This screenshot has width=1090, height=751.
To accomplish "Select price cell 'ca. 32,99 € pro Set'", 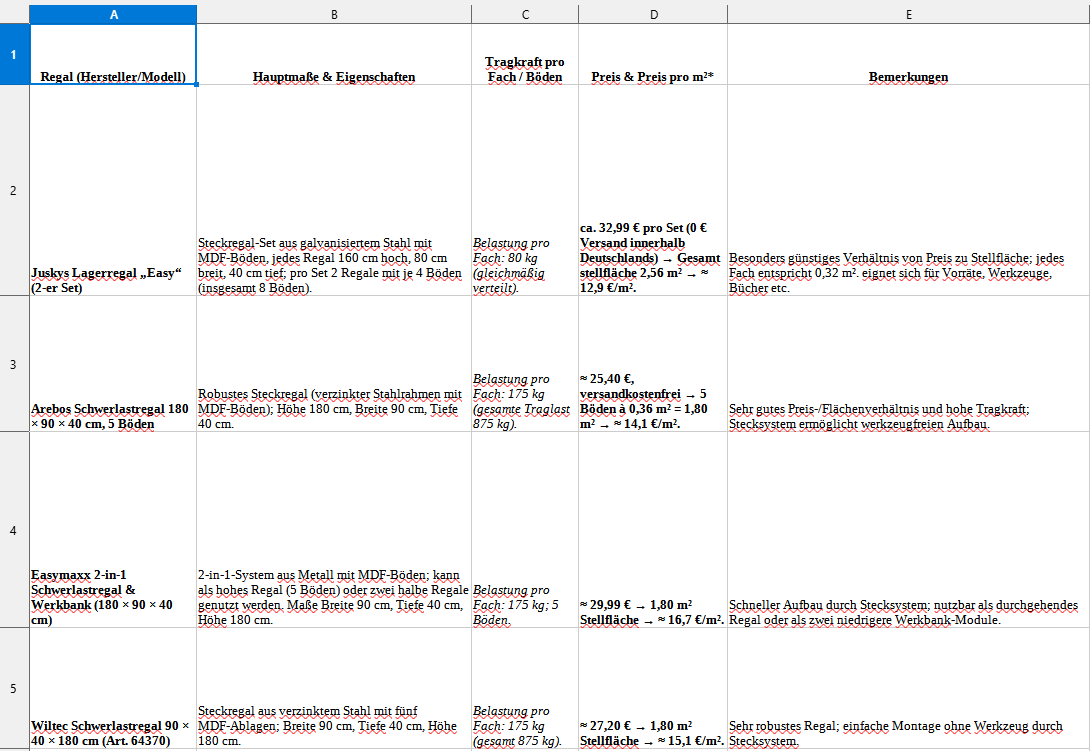I will pyautogui.click(x=653, y=190).
